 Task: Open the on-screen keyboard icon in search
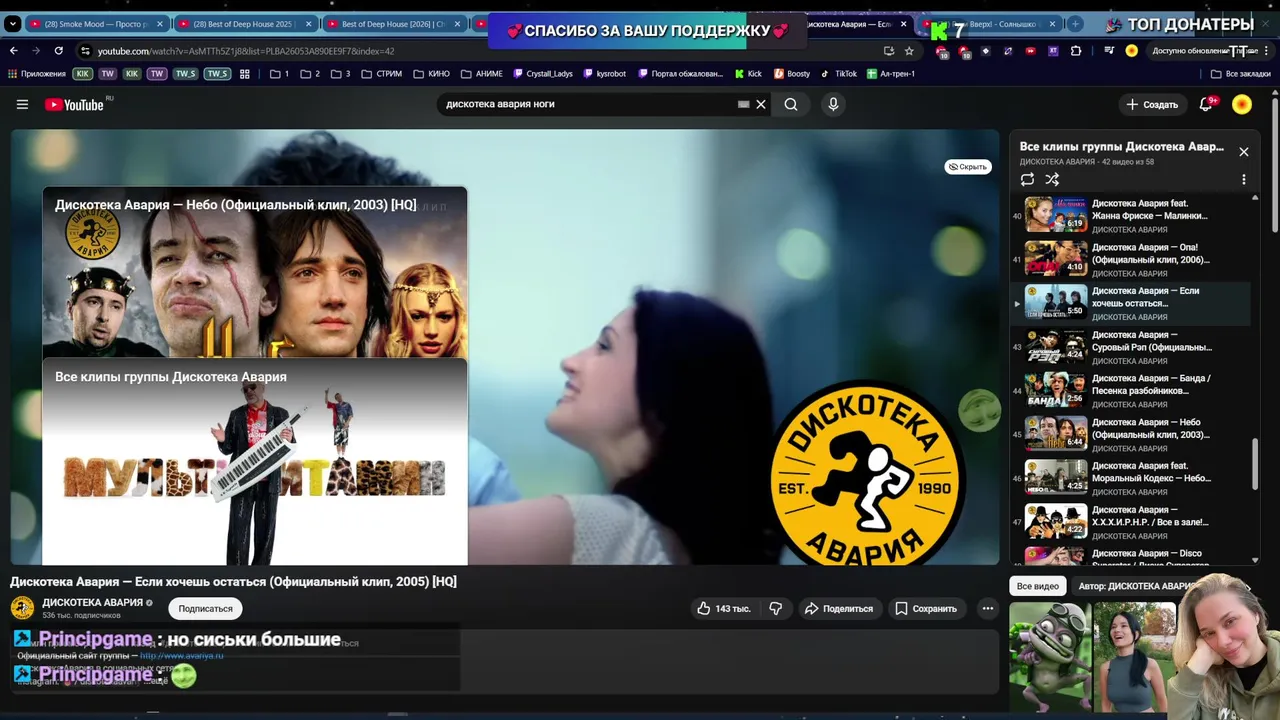click(x=743, y=104)
